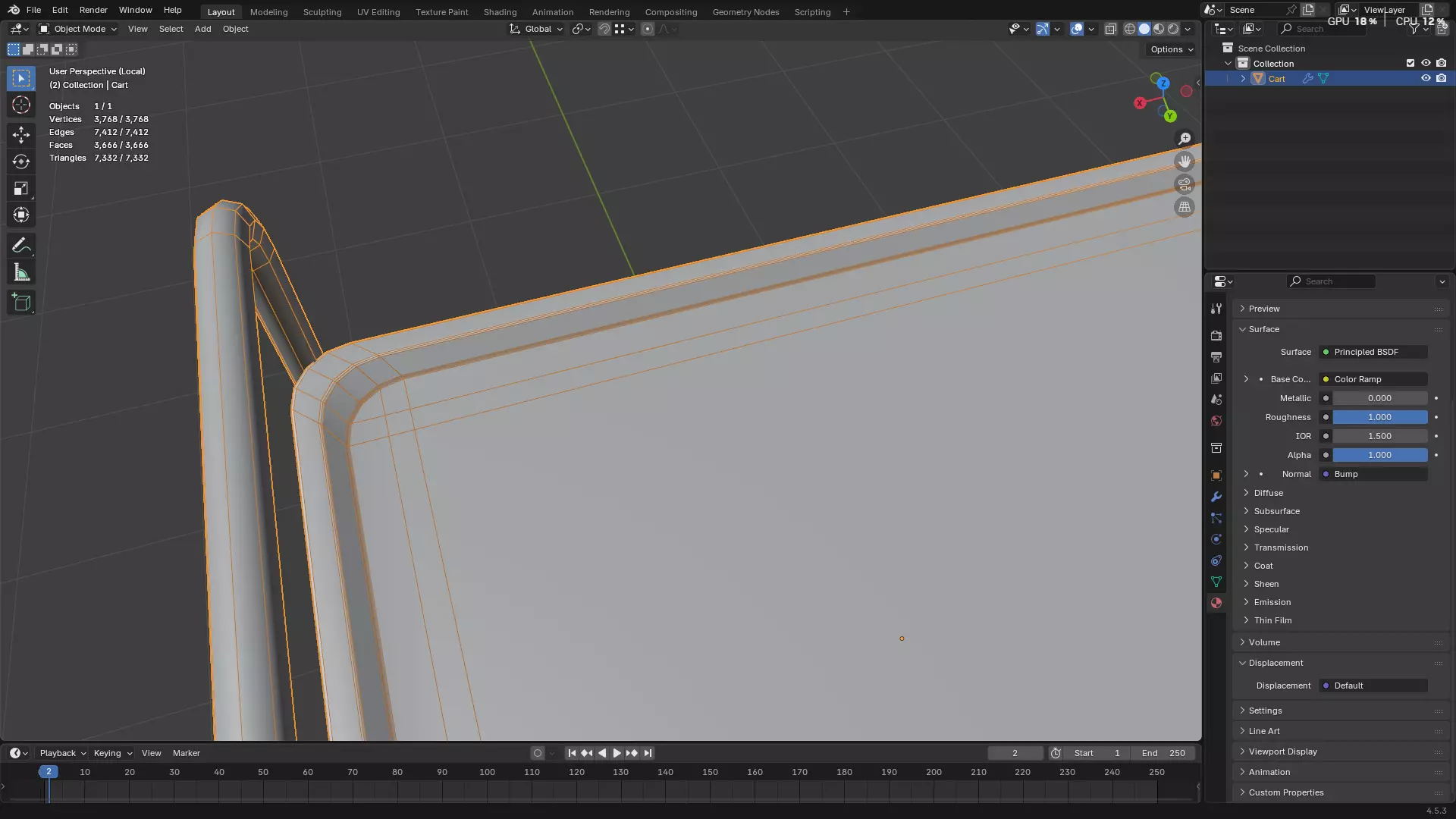Select the Move tool in toolbar

21,135
